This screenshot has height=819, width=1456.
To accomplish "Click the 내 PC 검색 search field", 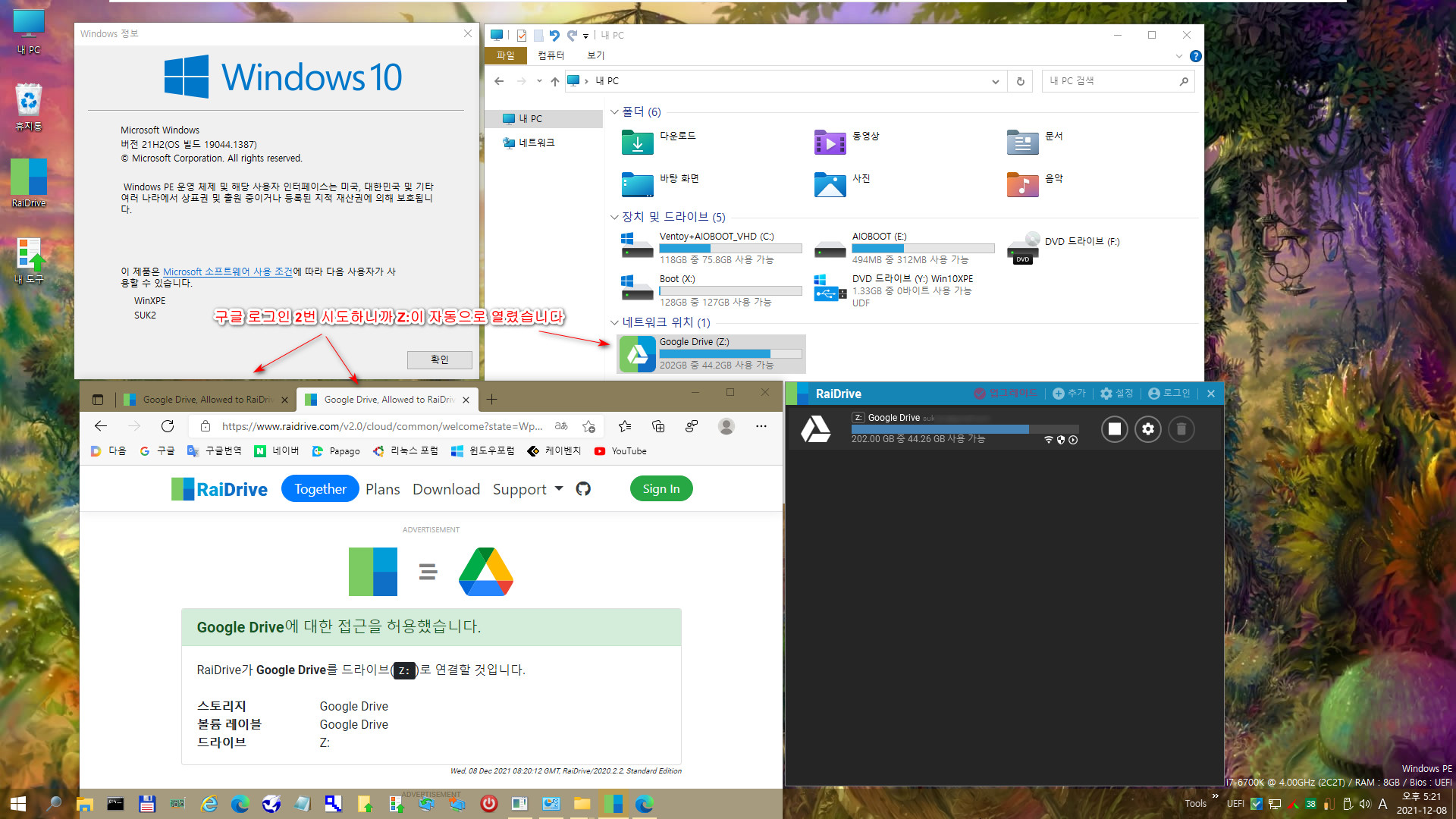I will click(1118, 81).
